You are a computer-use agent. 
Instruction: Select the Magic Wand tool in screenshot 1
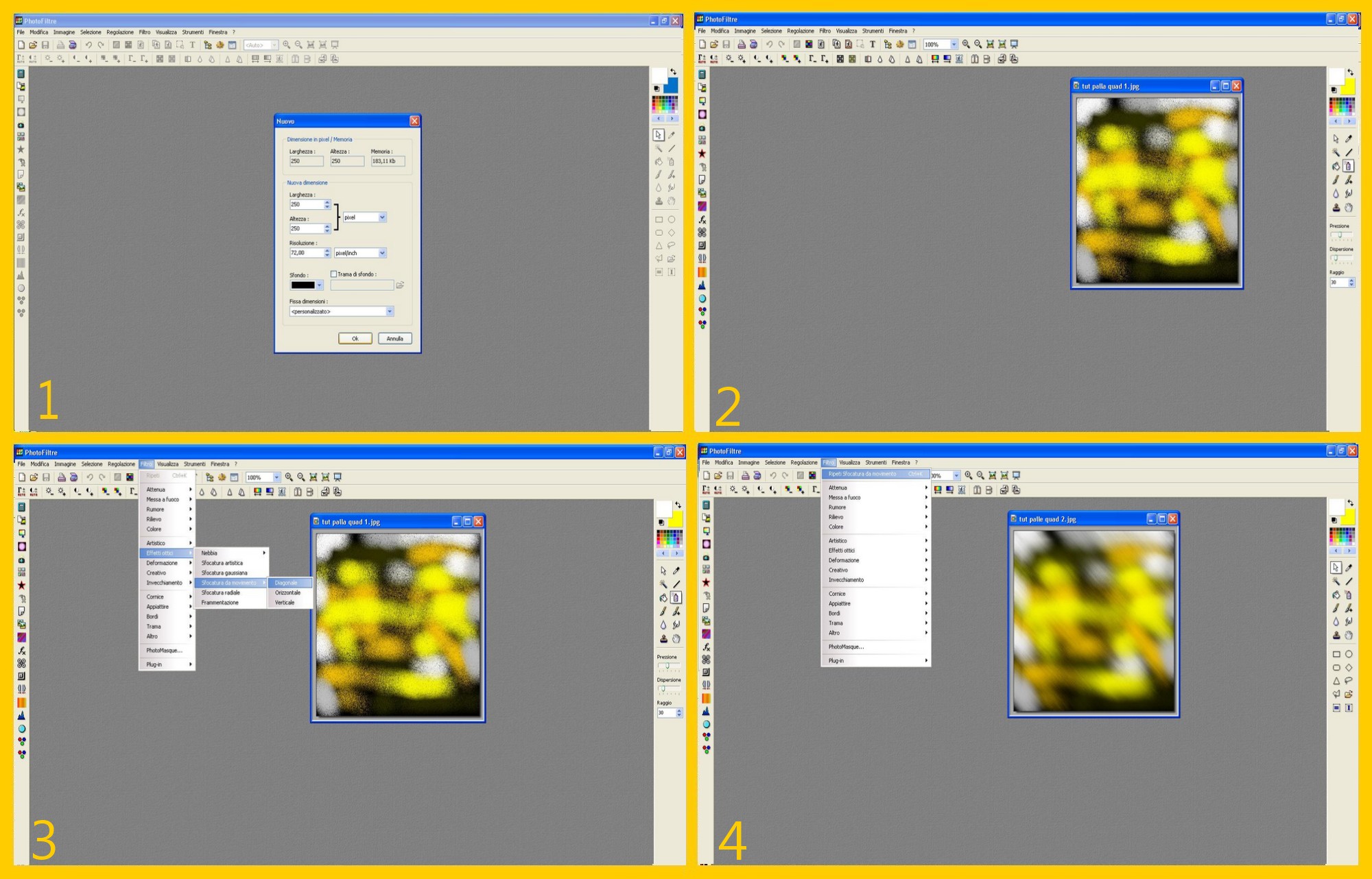click(x=659, y=148)
